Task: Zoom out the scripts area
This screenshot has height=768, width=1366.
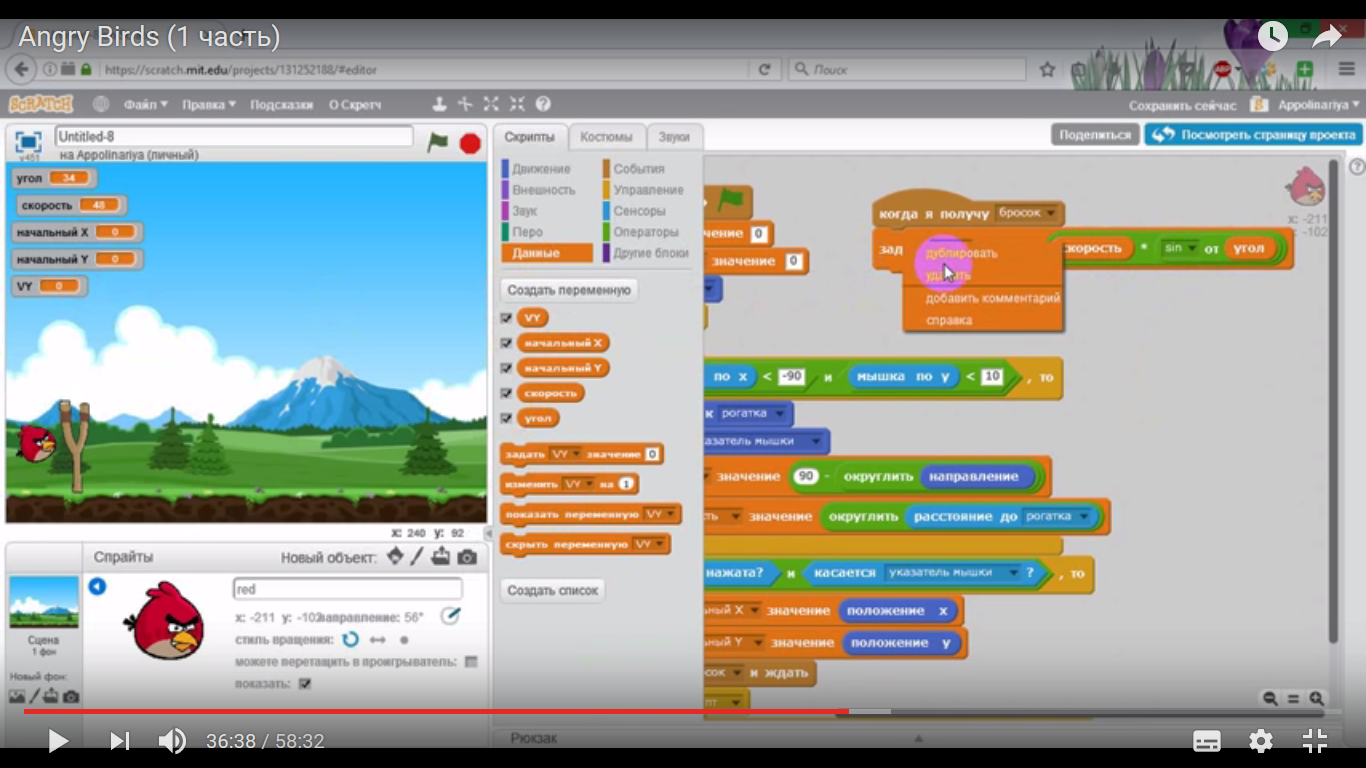Action: click(1270, 699)
